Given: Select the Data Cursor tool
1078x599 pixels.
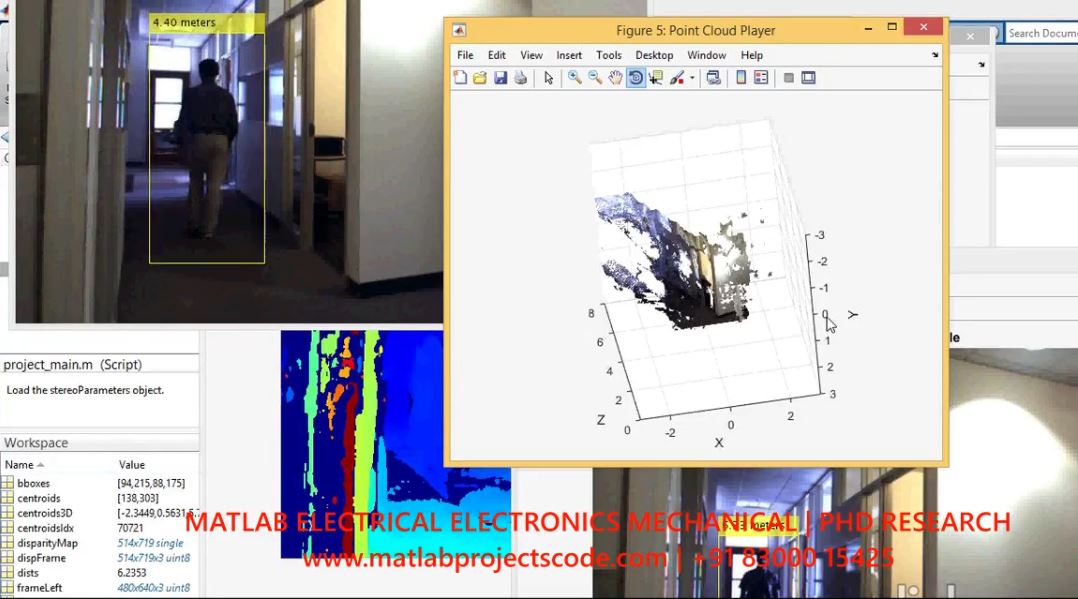Looking at the screenshot, I should click(656, 78).
